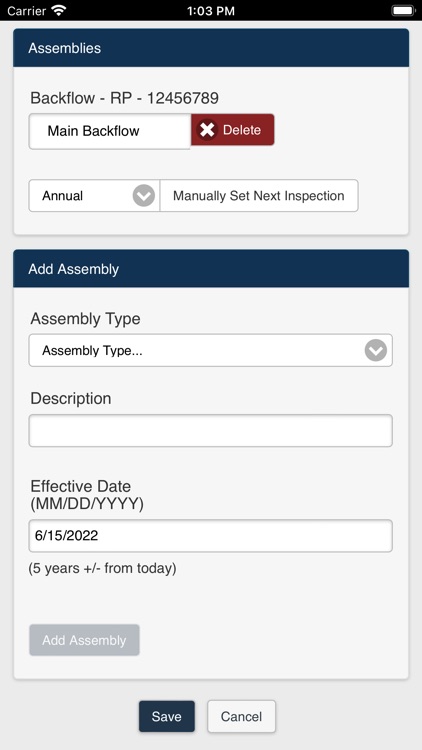Click the Add Assembly button
The width and height of the screenshot is (422, 750).
pos(84,640)
